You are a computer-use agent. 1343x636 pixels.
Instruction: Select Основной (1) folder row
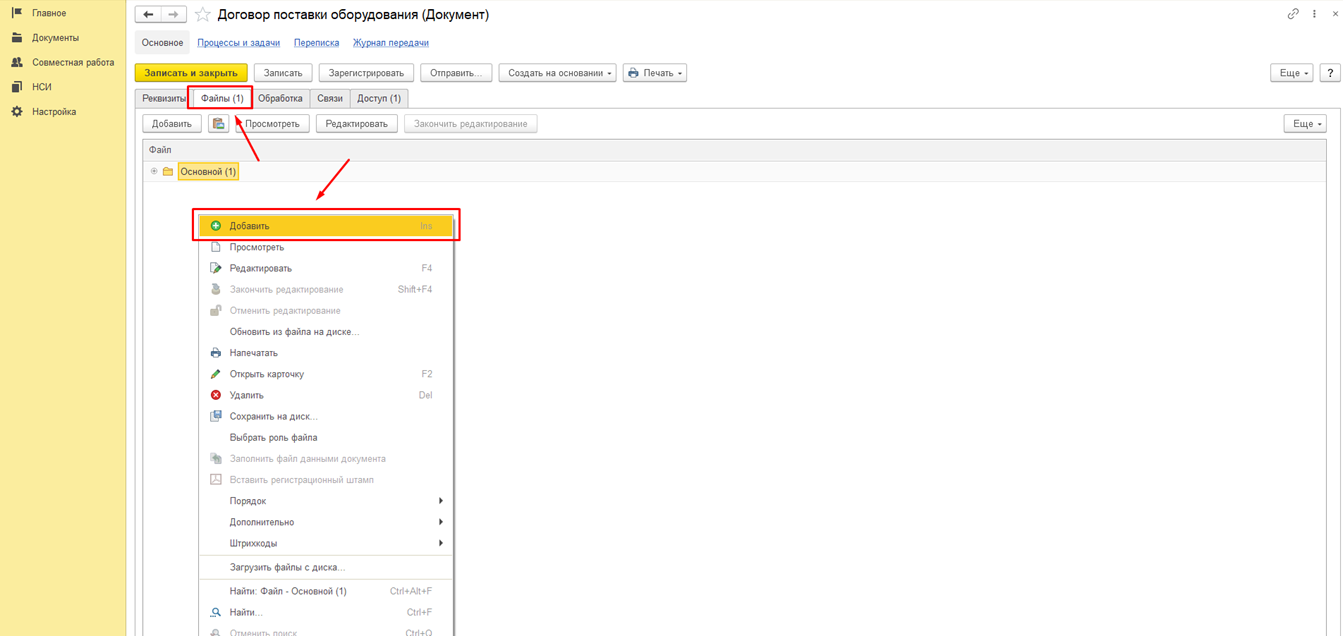coord(734,172)
